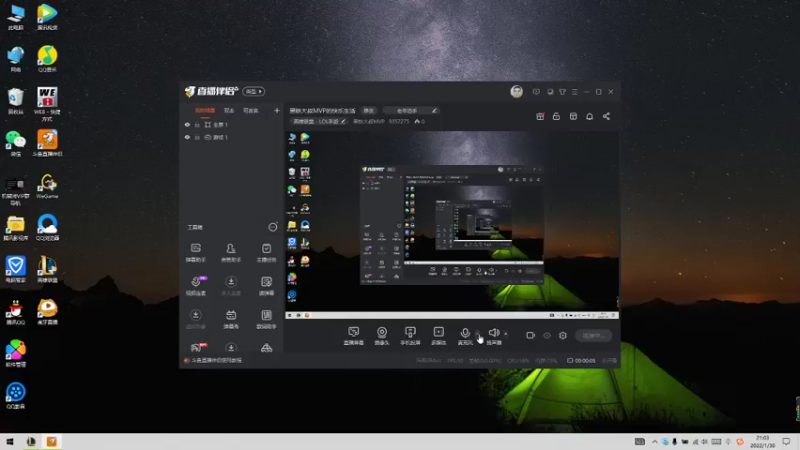Open the 电脑管家 desktop icon
This screenshot has height=450, width=800.
click(15, 270)
